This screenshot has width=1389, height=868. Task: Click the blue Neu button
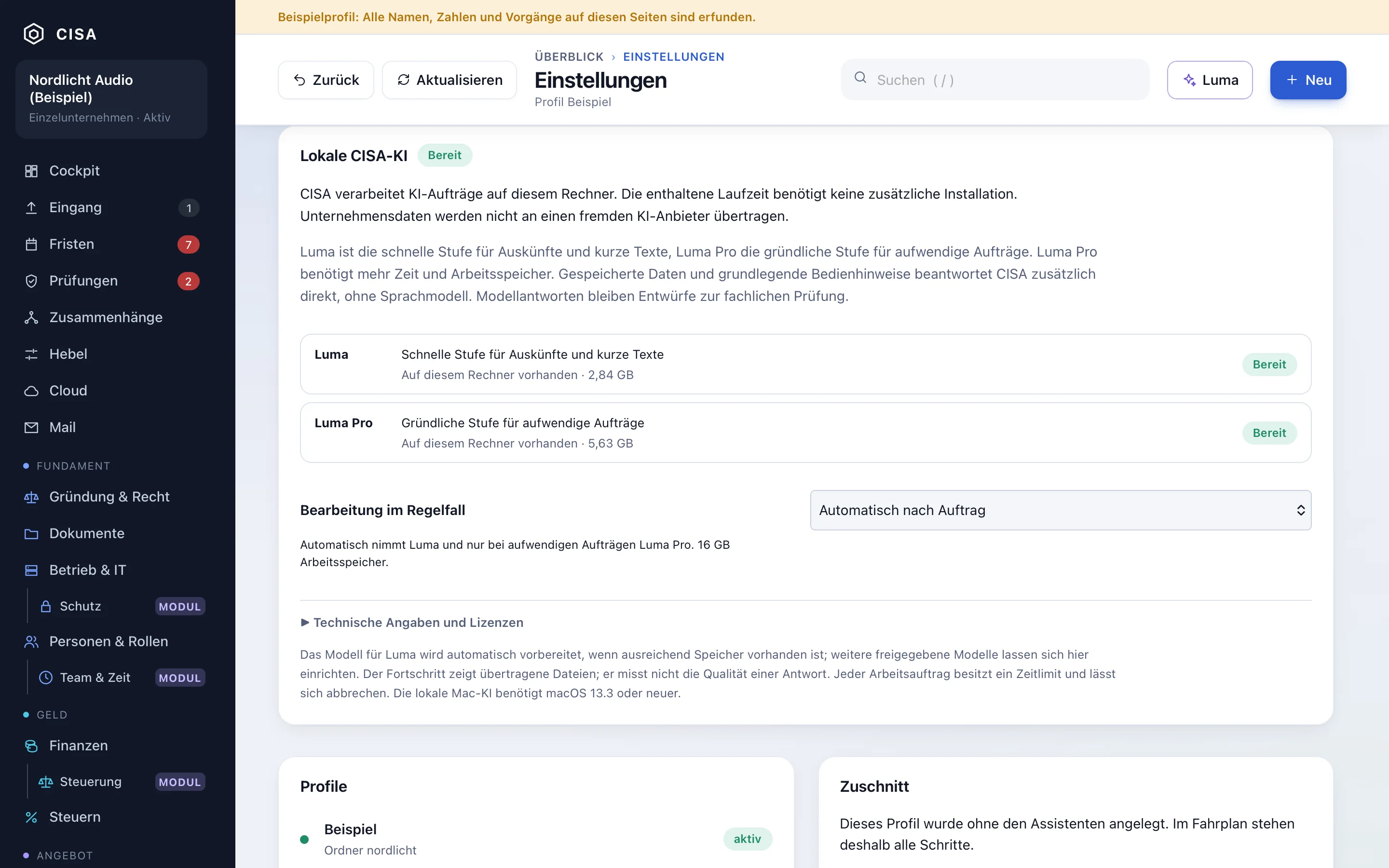1308,80
